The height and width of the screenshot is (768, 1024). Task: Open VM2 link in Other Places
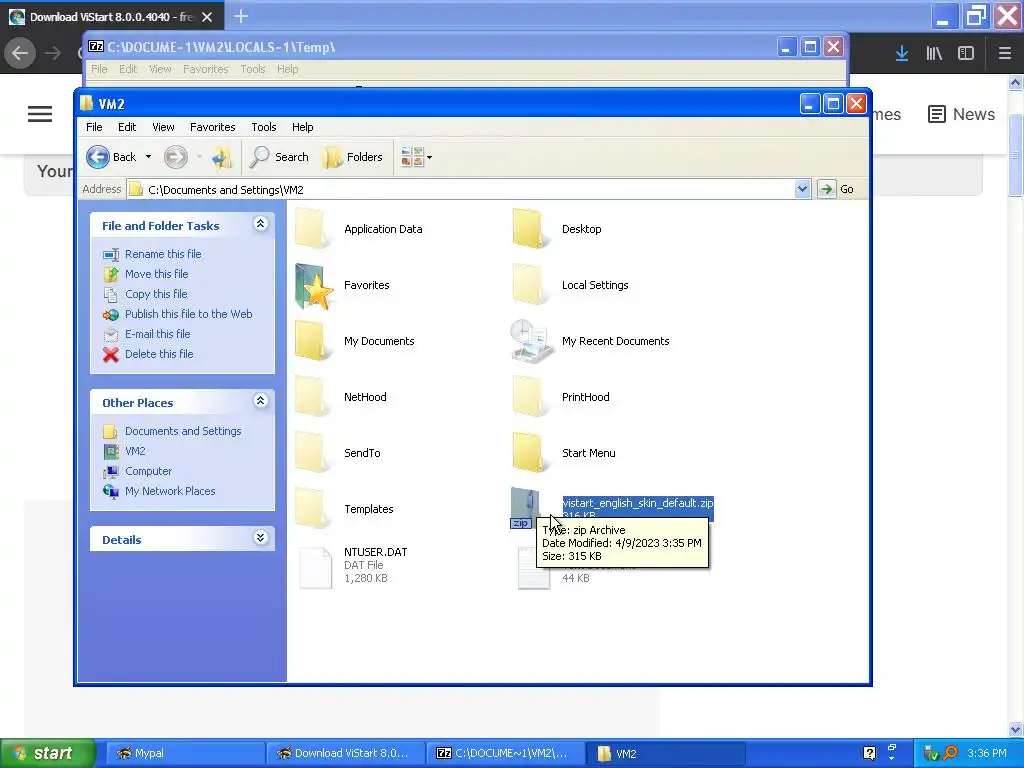point(135,451)
